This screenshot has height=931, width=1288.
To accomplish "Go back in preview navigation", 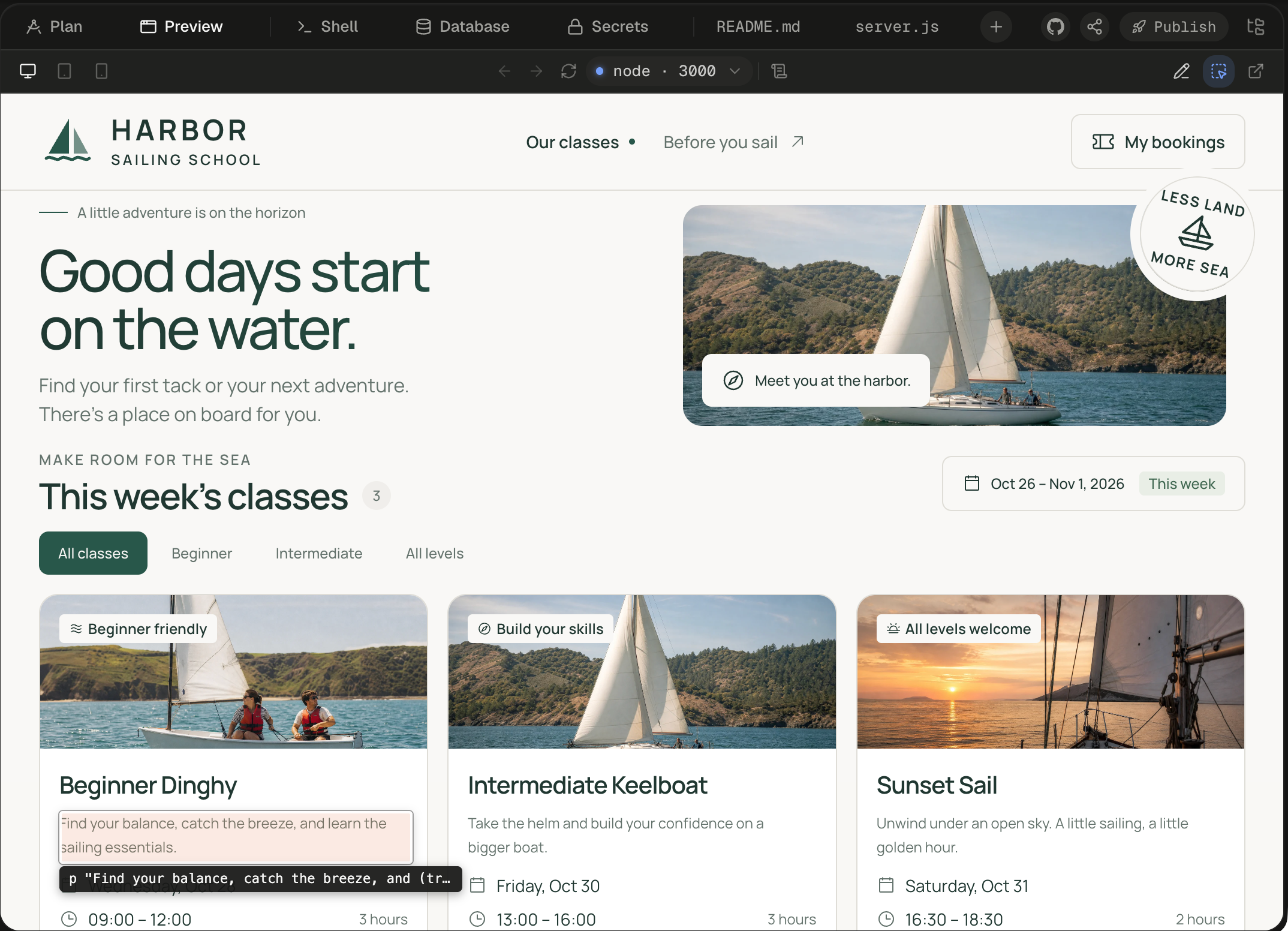I will 504,71.
